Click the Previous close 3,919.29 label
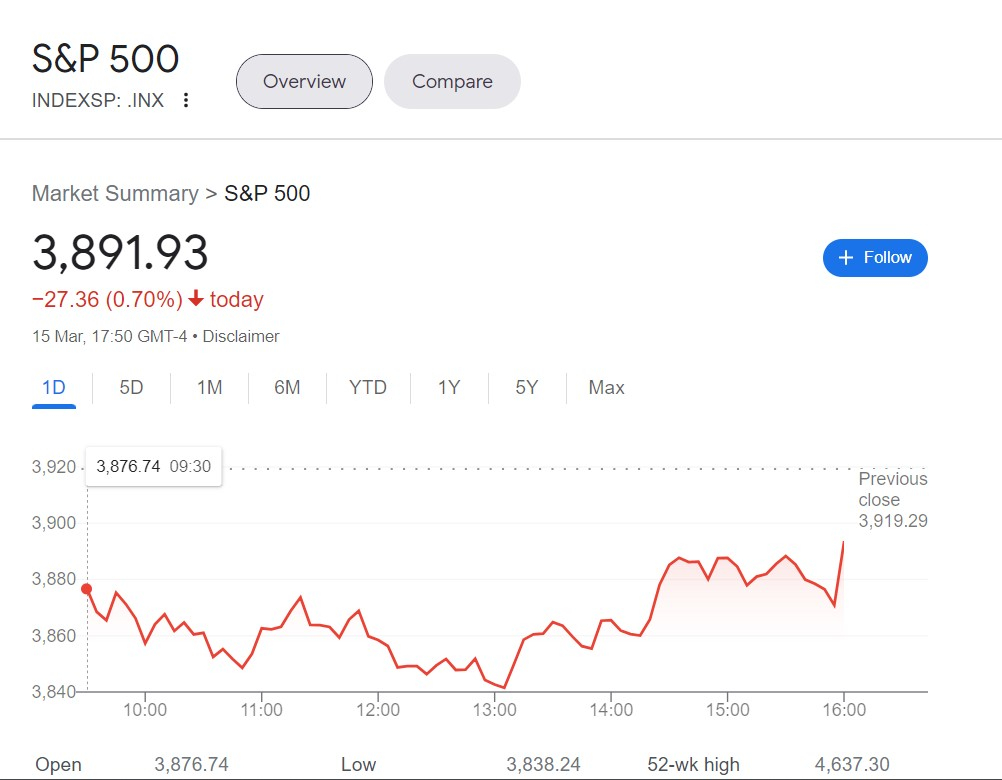 click(892, 500)
